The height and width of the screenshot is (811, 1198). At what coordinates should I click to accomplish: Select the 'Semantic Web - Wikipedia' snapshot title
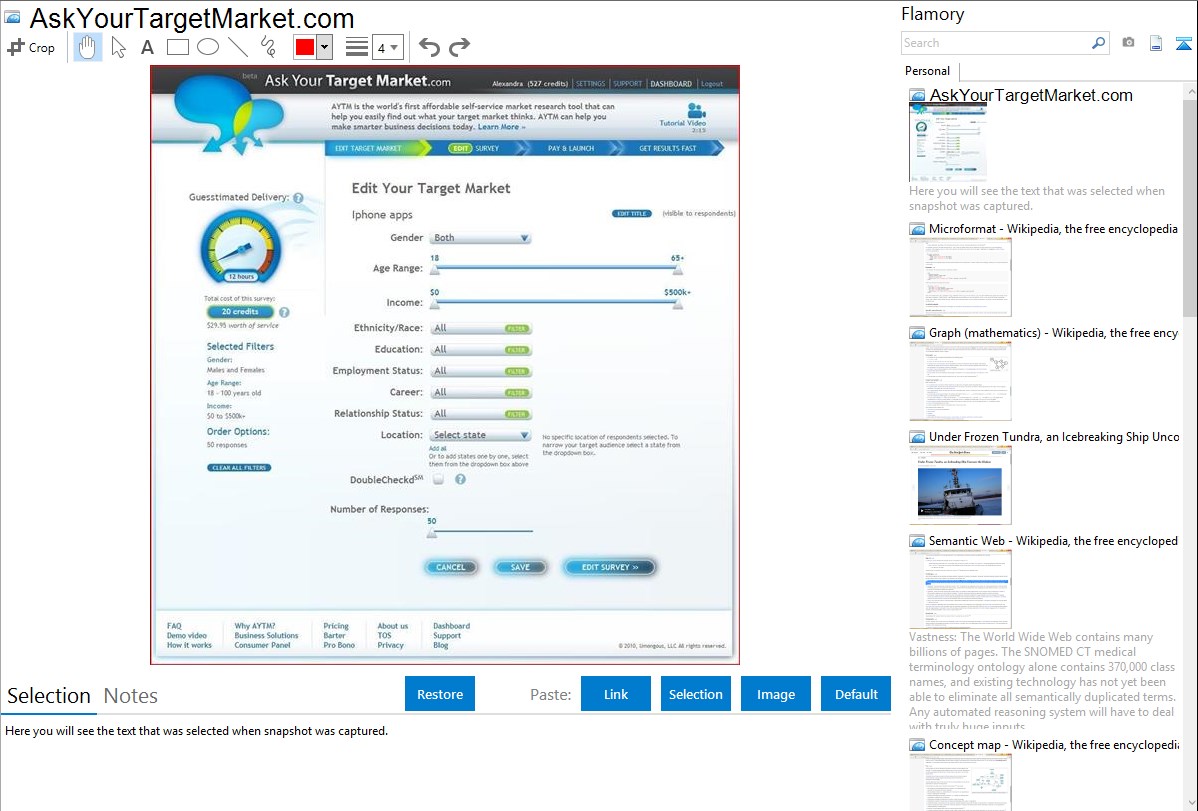(1053, 541)
